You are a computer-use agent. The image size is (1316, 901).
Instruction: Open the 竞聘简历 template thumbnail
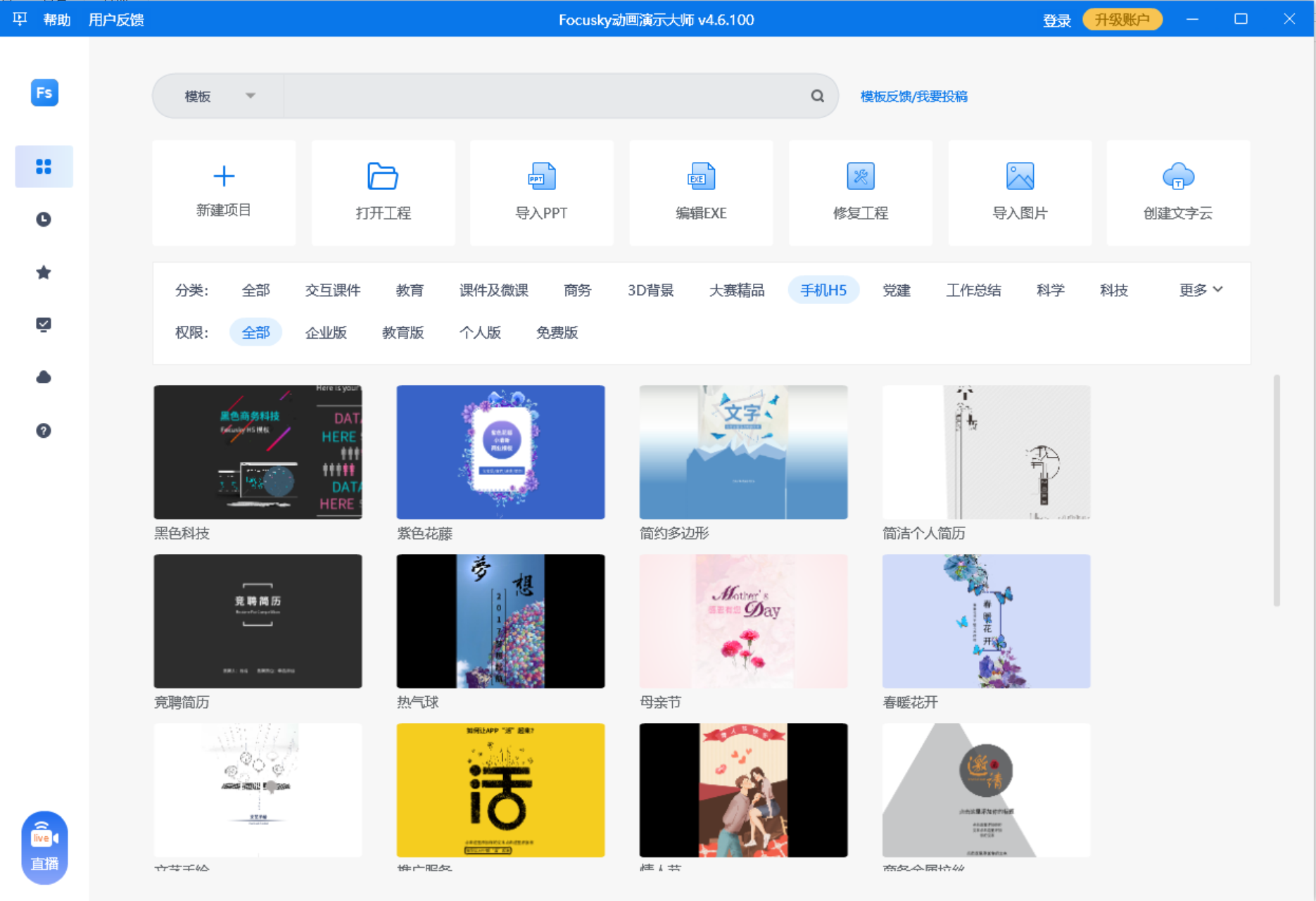click(258, 621)
